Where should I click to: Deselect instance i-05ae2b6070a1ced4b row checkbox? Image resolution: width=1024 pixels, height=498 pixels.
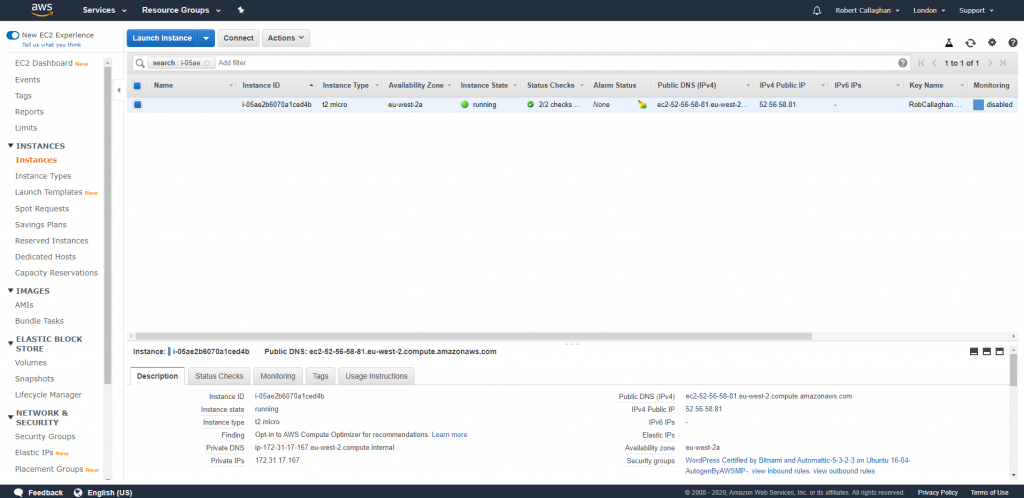click(137, 104)
